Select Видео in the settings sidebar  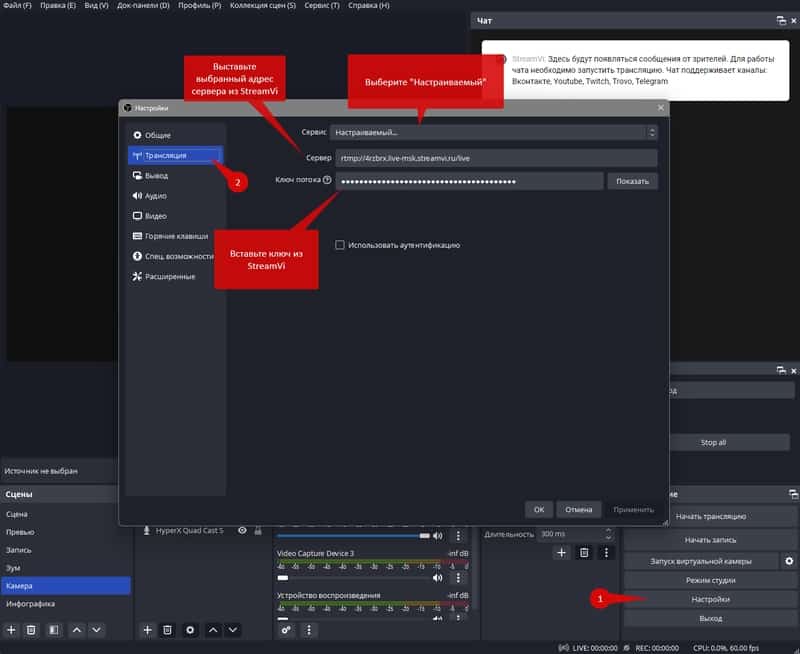tap(175, 216)
